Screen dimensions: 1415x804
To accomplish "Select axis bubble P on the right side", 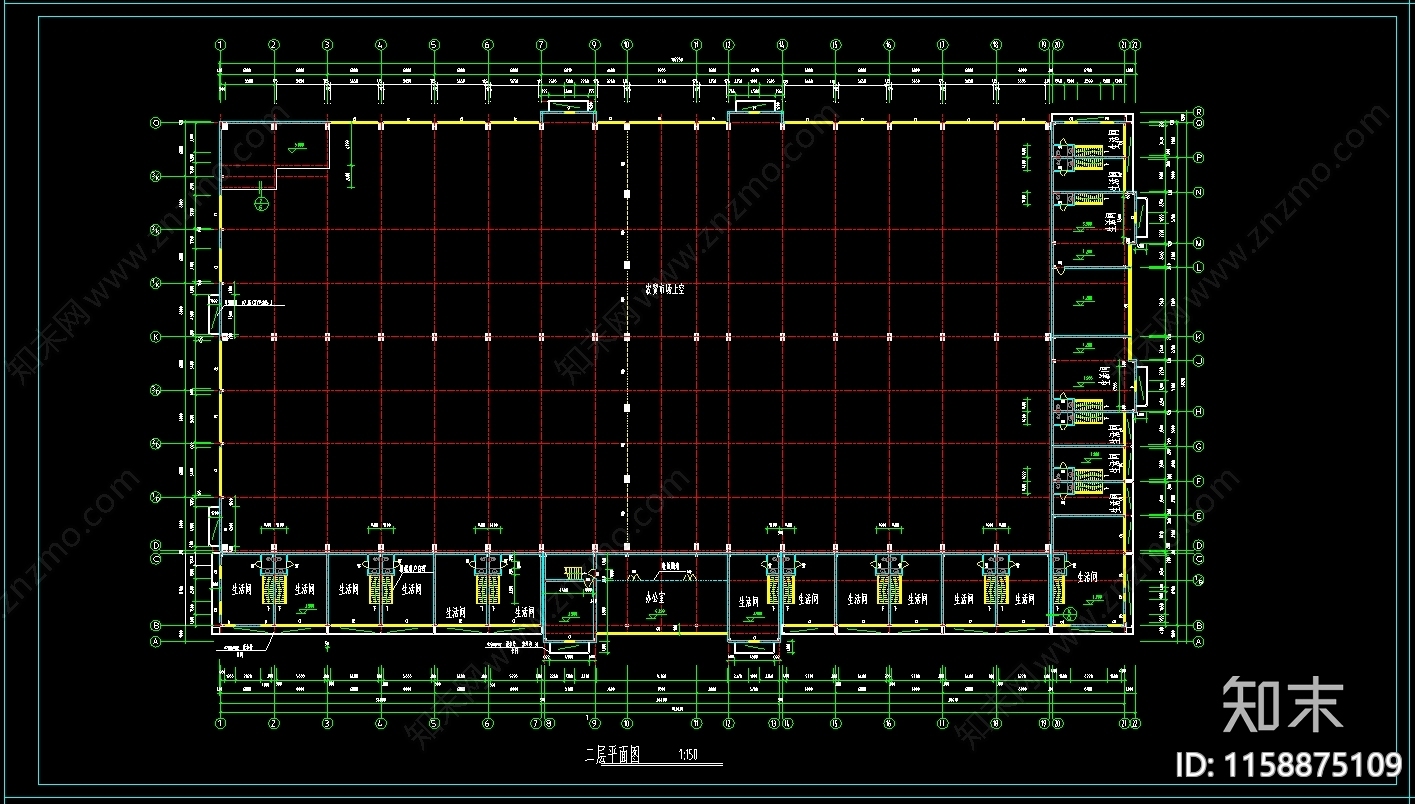I will [1199, 157].
